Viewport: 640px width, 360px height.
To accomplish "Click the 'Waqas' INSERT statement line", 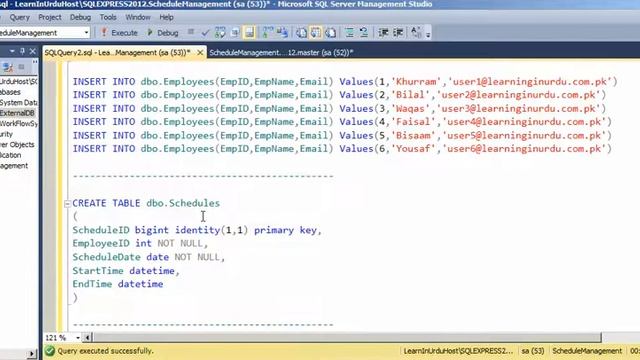I will [340, 109].
